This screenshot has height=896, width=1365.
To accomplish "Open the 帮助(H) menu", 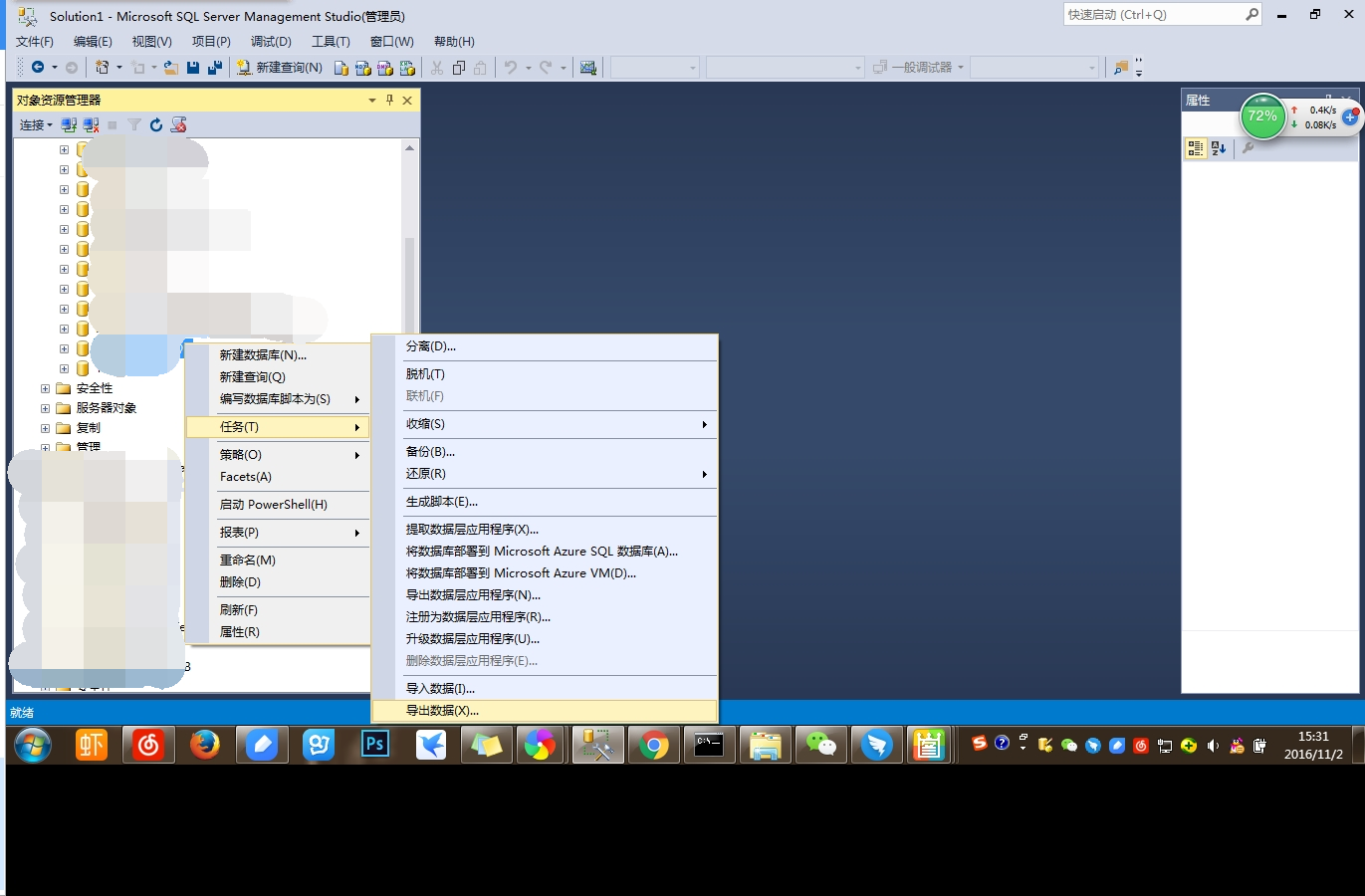I will (x=454, y=42).
